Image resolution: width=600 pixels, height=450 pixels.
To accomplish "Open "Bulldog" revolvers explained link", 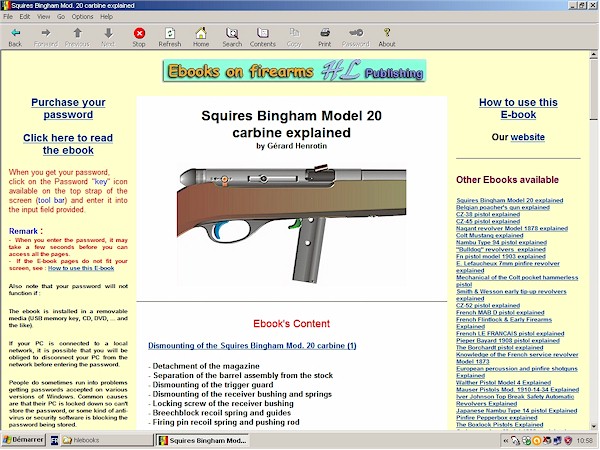I will [x=501, y=249].
